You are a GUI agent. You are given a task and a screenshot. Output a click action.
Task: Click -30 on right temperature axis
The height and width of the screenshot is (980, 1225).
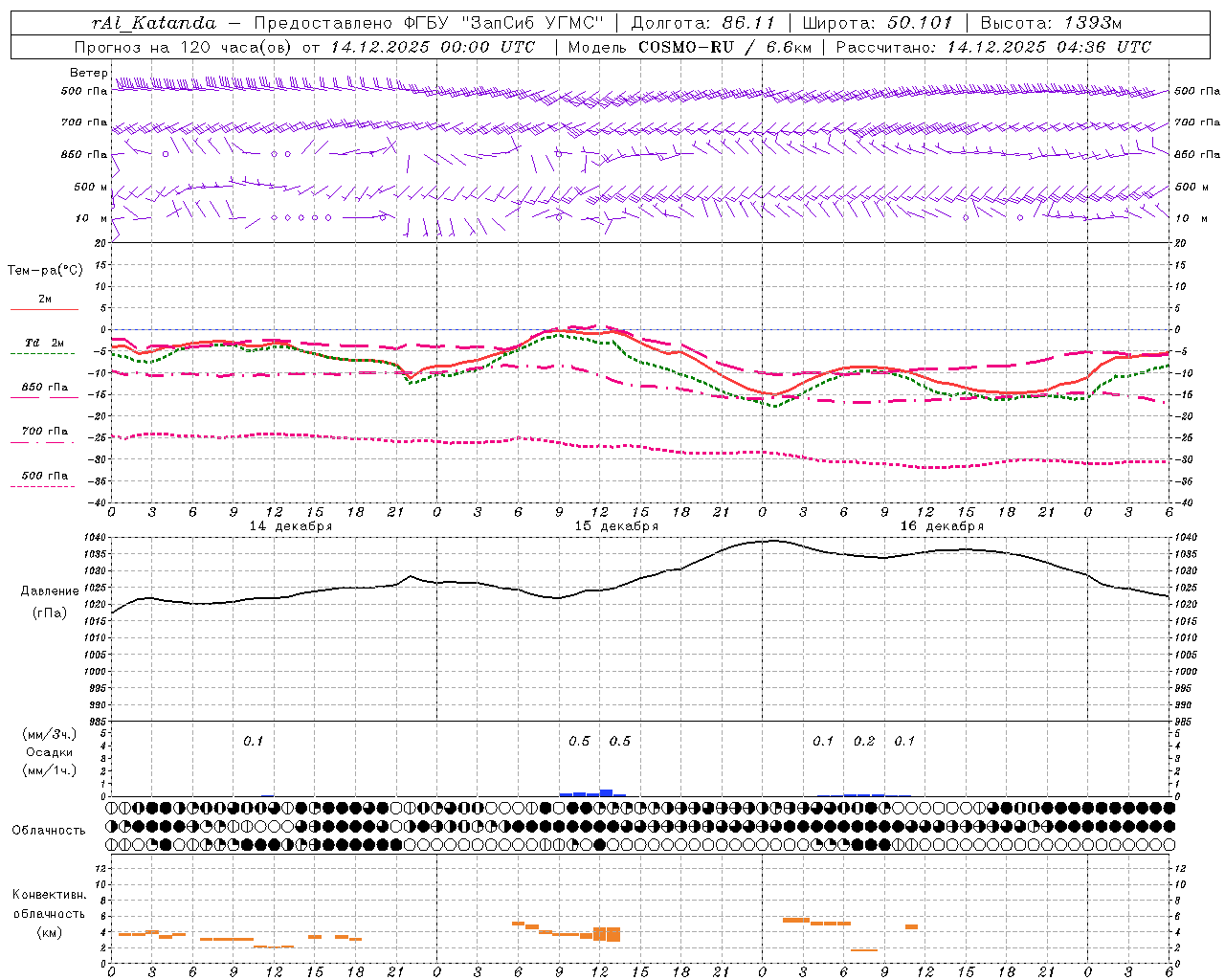pos(1183,459)
